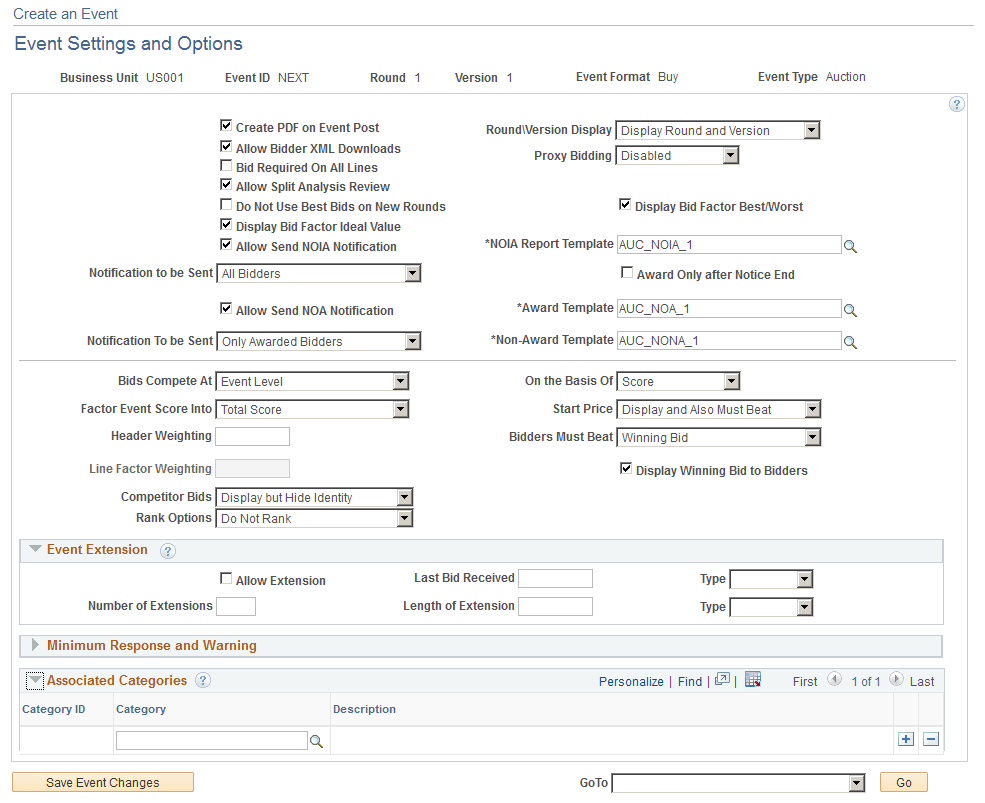Enable Allow Extension

click(x=226, y=578)
